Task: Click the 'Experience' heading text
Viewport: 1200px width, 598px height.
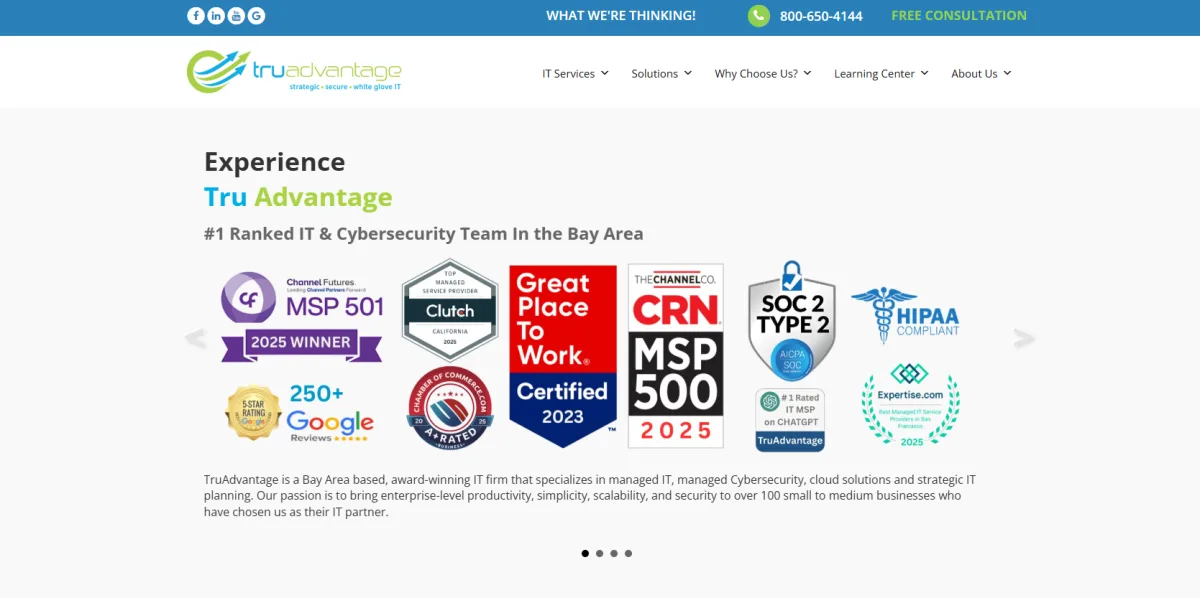Action: pos(274,162)
